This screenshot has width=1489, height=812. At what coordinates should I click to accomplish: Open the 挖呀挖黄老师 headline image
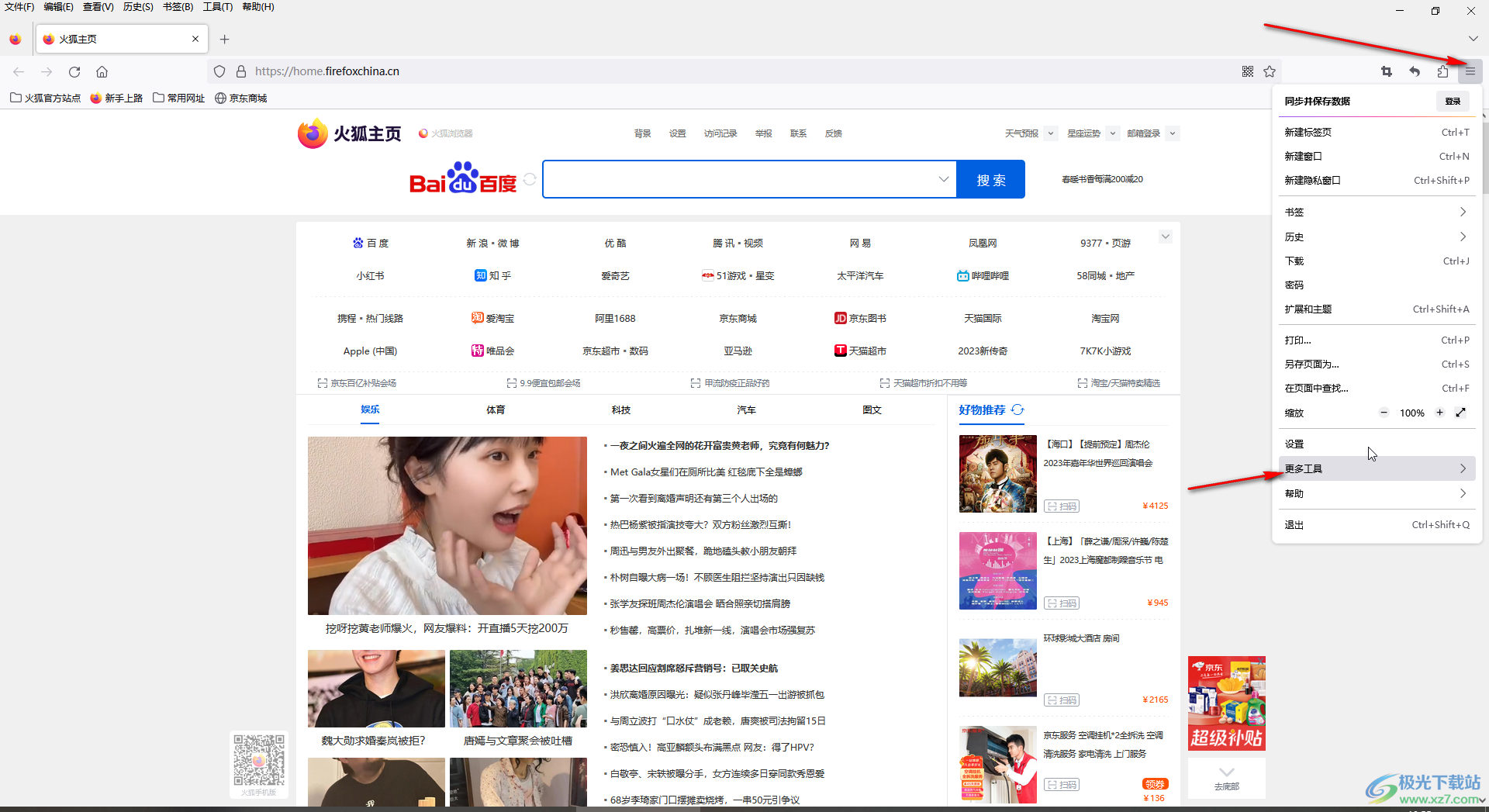447,525
